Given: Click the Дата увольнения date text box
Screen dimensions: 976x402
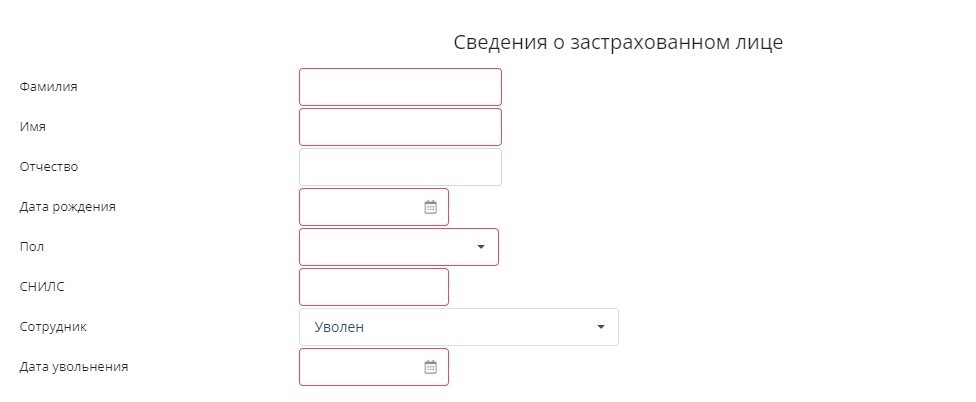Looking at the screenshot, I should [374, 367].
